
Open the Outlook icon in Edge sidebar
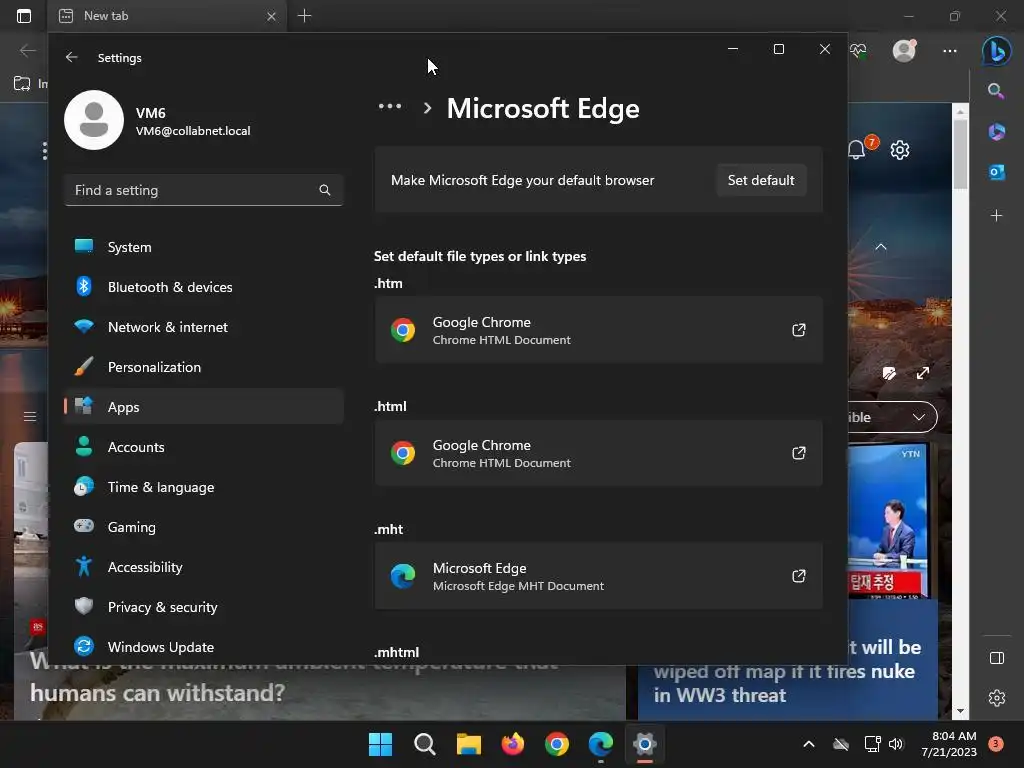997,172
